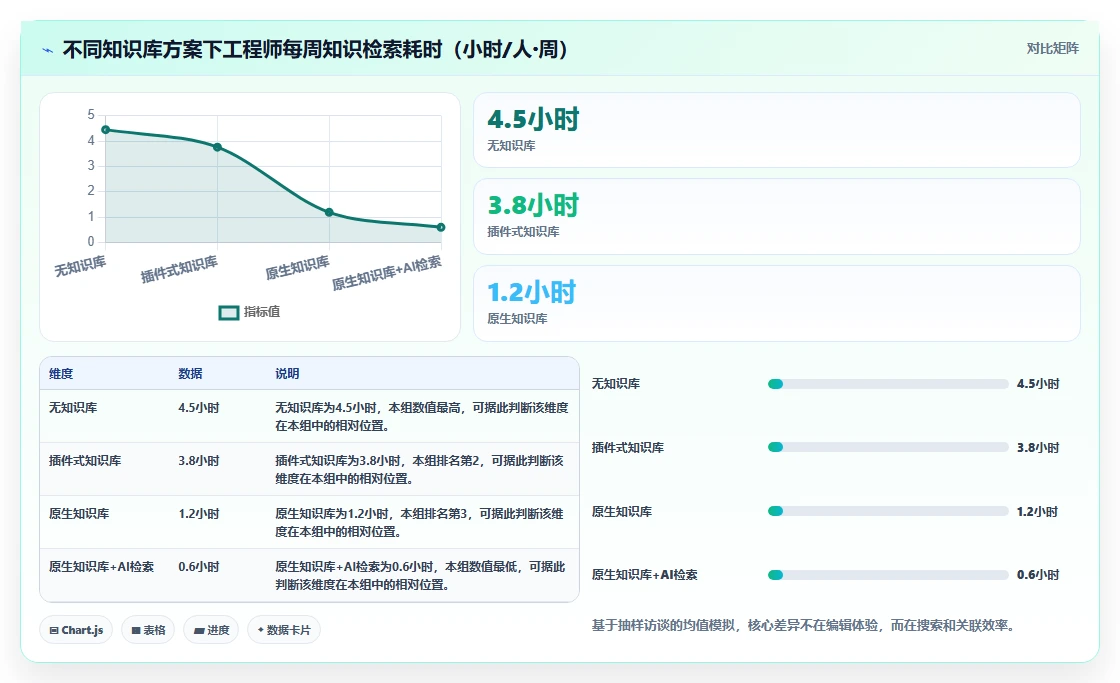
Task: Select the 4.5小时 无知识库 data card
Action: point(776,130)
